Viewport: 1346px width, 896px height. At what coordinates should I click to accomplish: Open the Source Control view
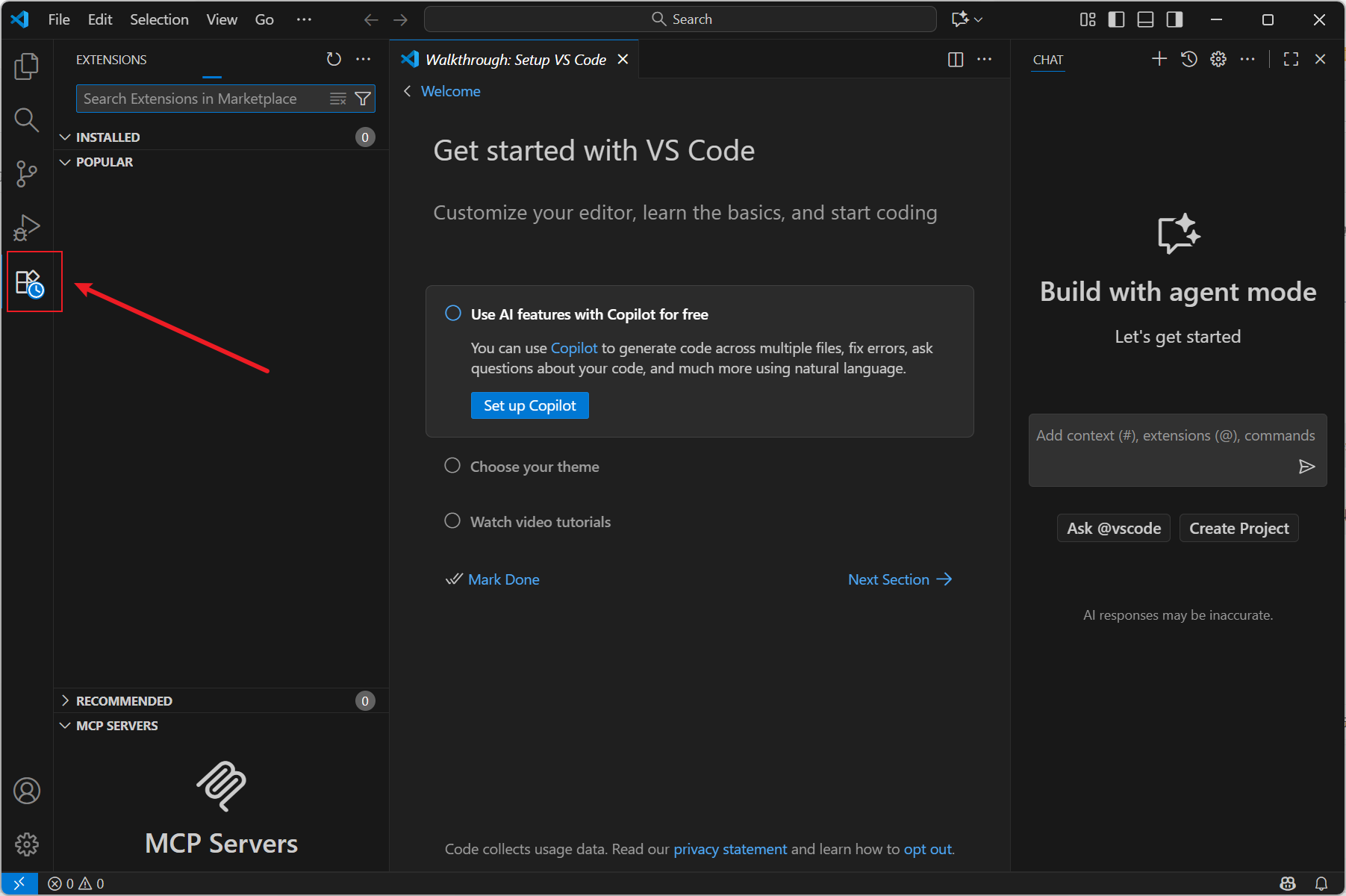(x=27, y=173)
